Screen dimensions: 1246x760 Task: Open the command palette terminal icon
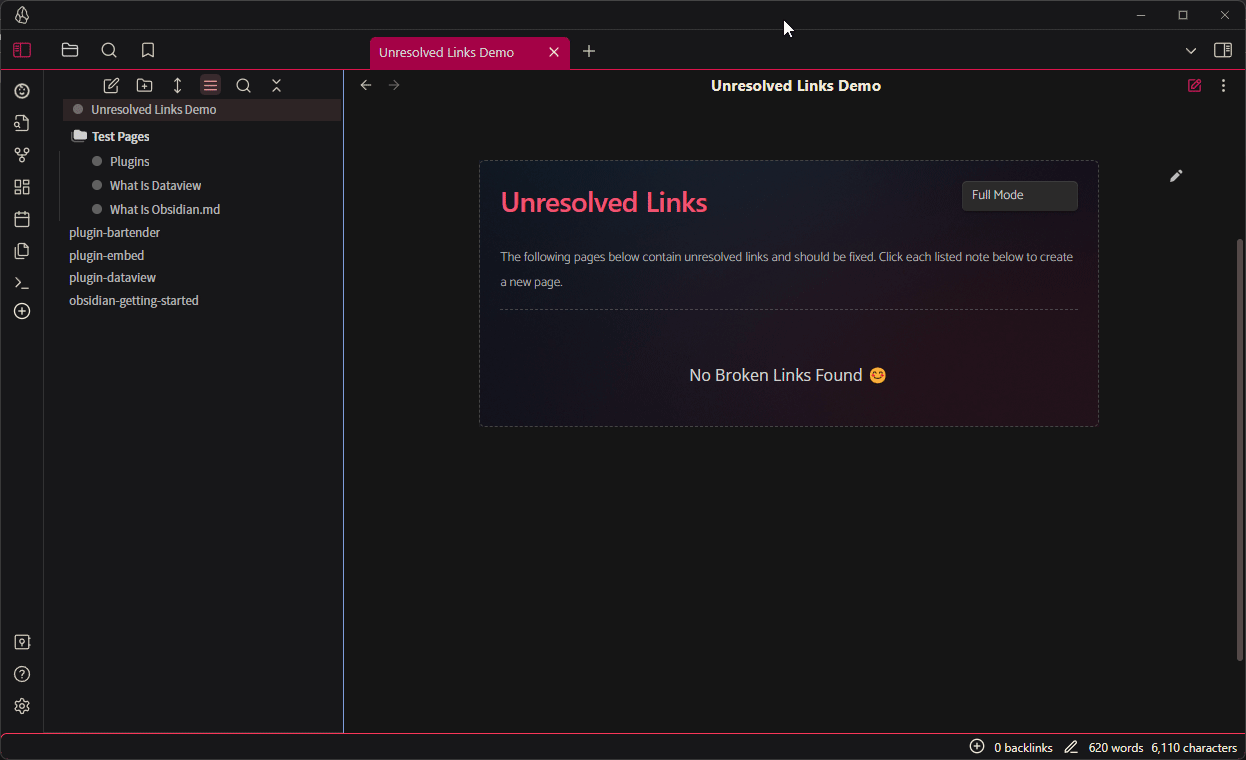point(22,283)
